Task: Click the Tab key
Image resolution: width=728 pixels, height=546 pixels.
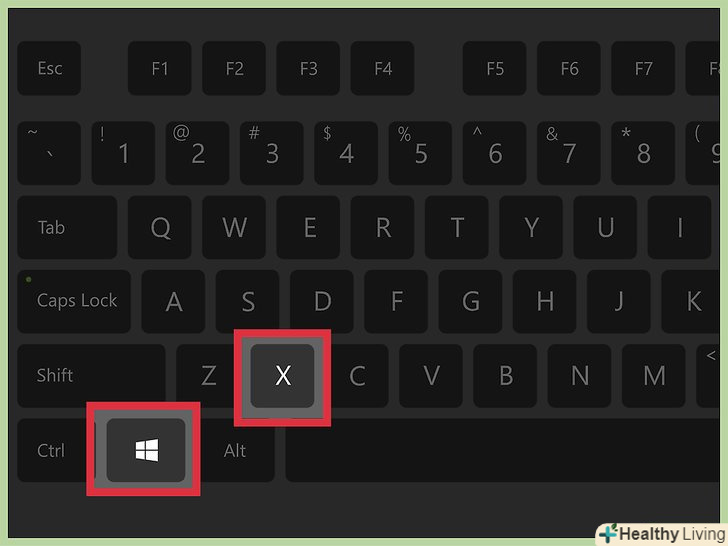Action: tap(67, 227)
